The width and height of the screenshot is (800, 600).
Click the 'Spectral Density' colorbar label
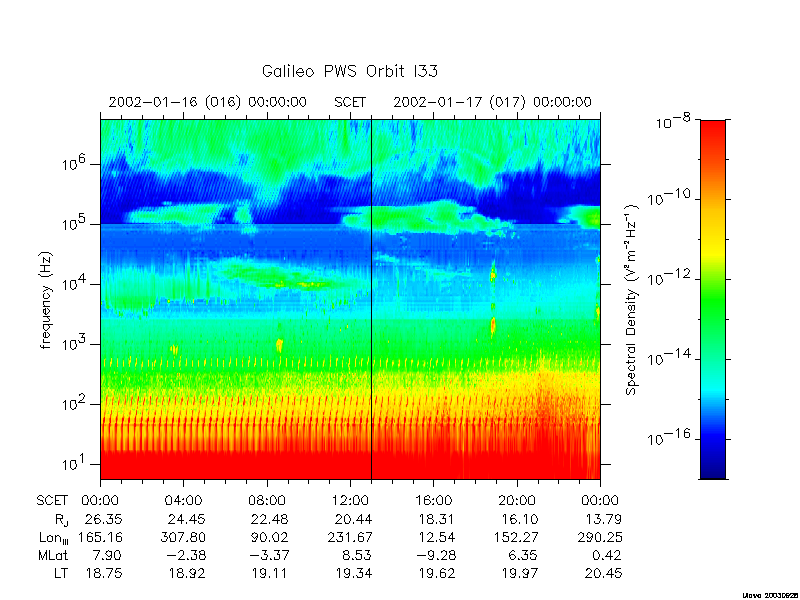[x=631, y=300]
